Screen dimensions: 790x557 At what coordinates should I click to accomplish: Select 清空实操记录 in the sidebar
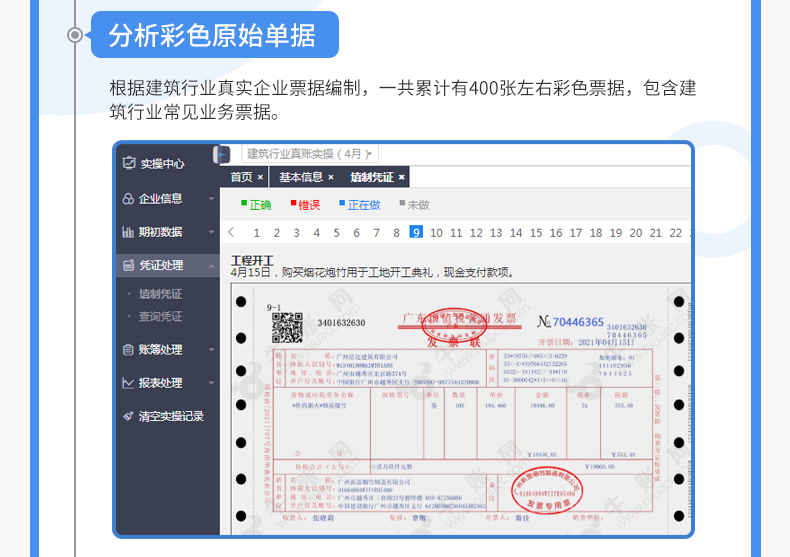tap(171, 416)
